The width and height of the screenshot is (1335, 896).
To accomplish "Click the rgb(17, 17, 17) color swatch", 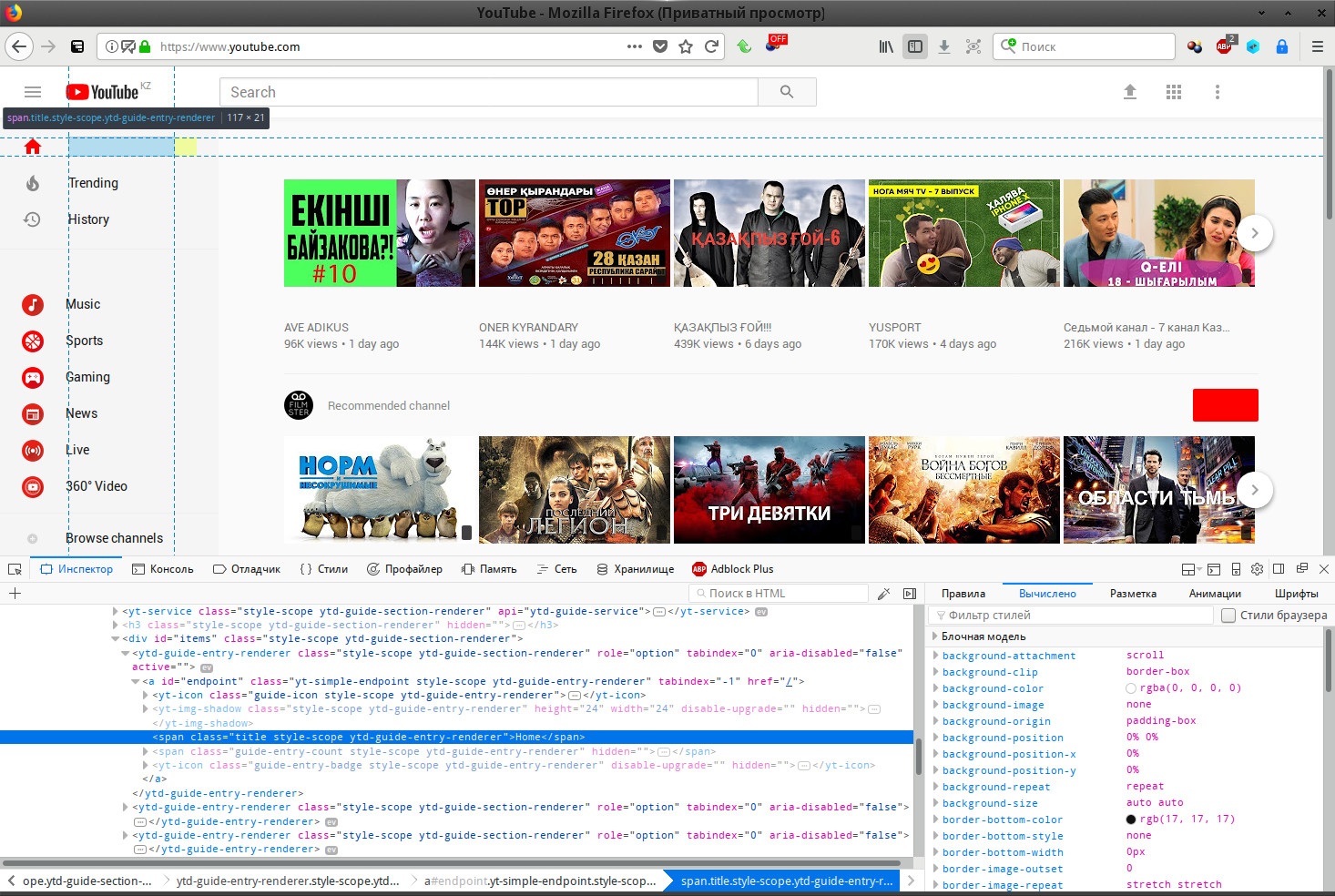I will [x=1131, y=820].
